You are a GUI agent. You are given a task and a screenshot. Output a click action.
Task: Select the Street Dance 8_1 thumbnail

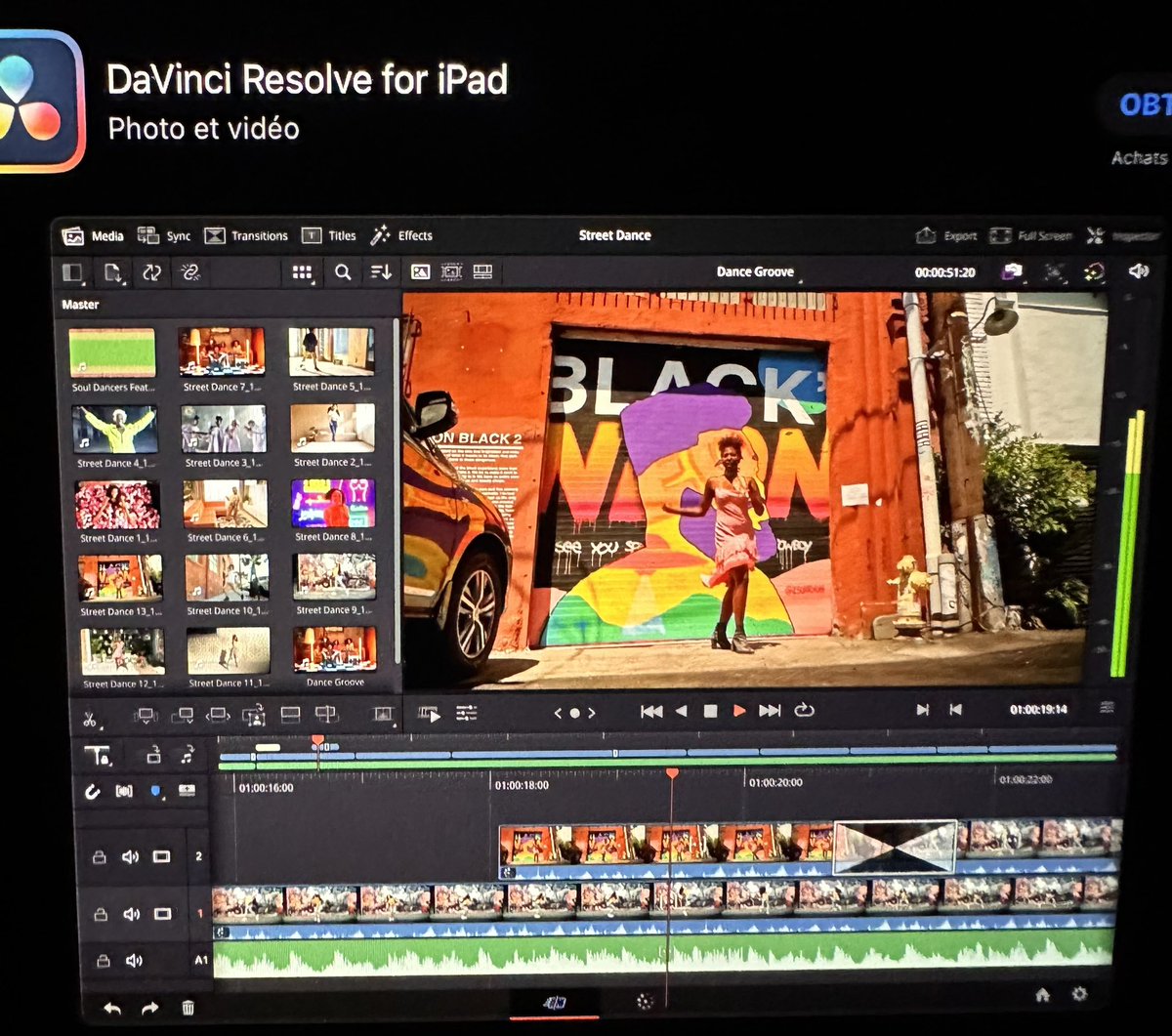pos(333,504)
